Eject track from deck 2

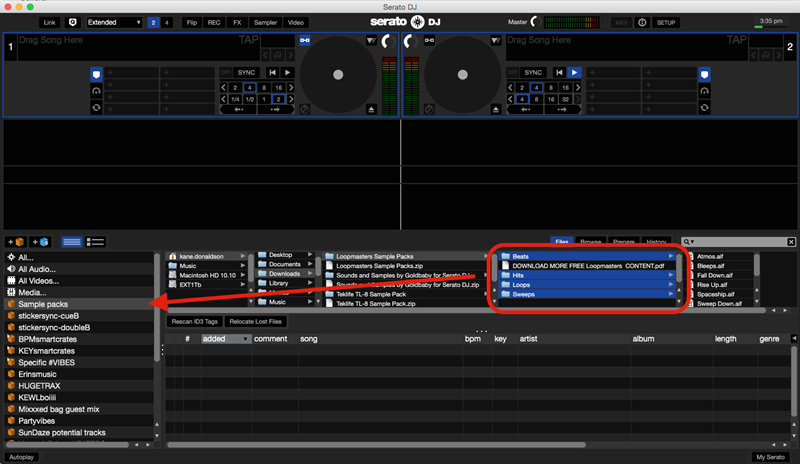click(495, 109)
